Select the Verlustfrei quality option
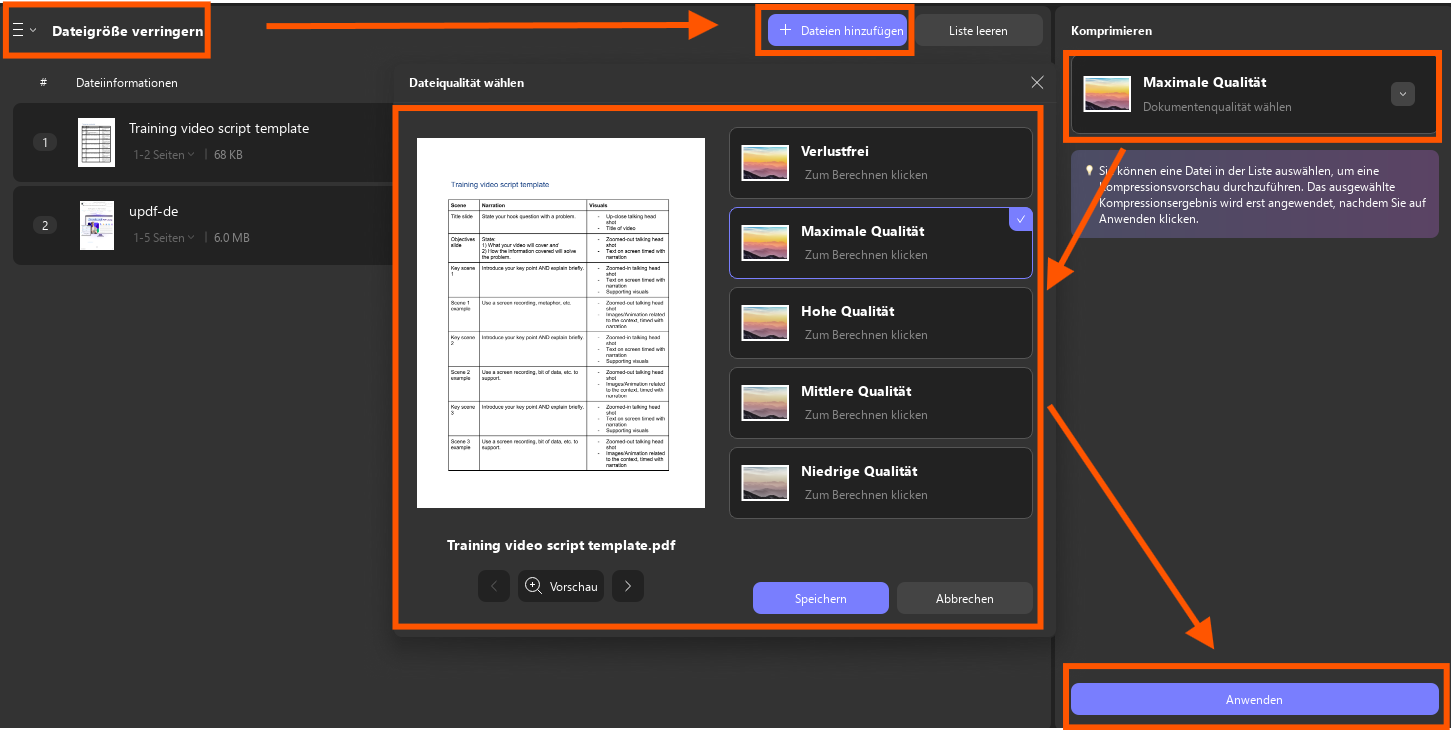The width and height of the screenshot is (1451, 730). [x=880, y=163]
